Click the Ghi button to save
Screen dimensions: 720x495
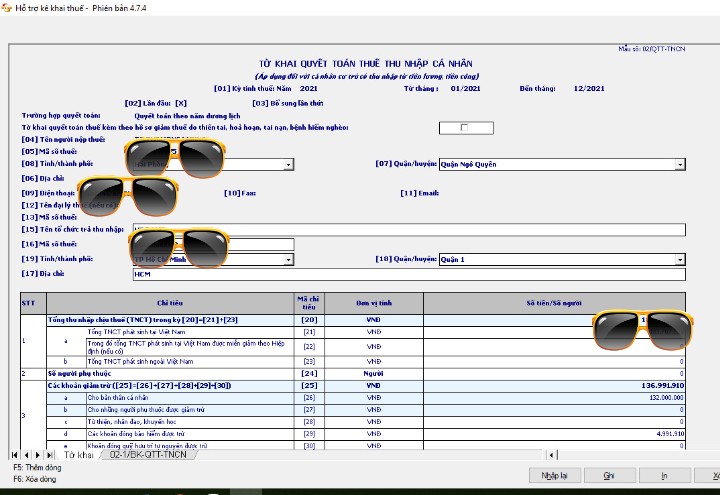click(608, 475)
